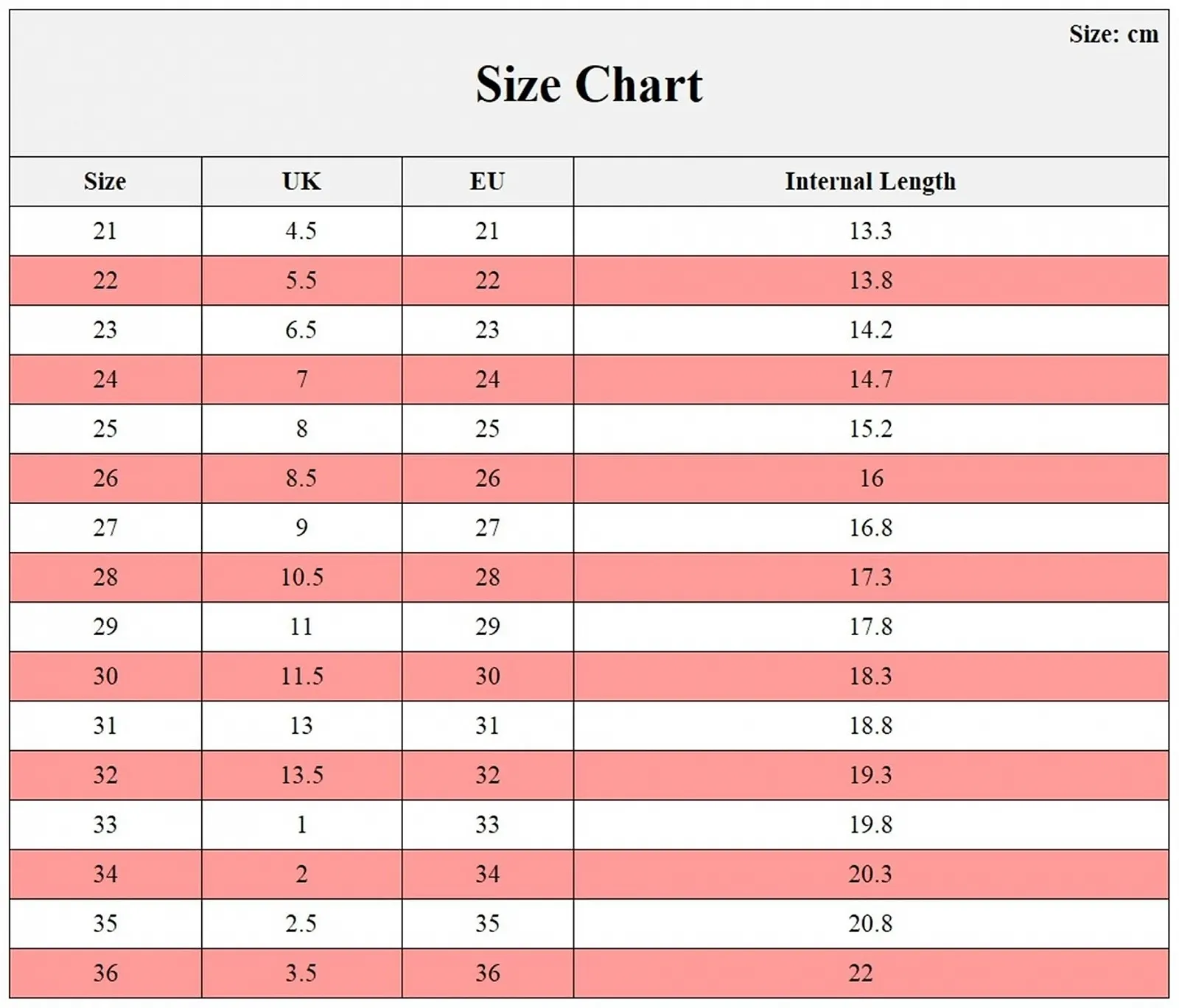Select the 17.8 internal length cell
The height and width of the screenshot is (1008, 1179).
[870, 626]
